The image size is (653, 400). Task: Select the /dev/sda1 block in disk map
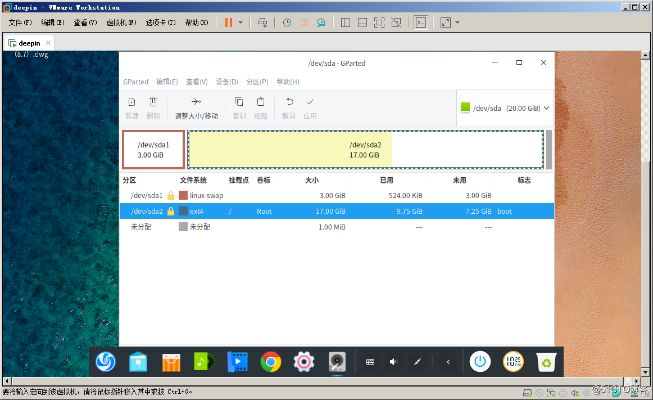(153, 149)
